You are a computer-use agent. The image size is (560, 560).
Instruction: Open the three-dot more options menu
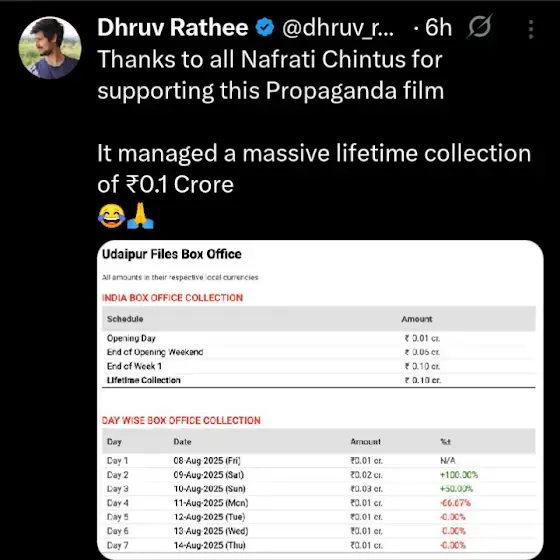[x=531, y=29]
